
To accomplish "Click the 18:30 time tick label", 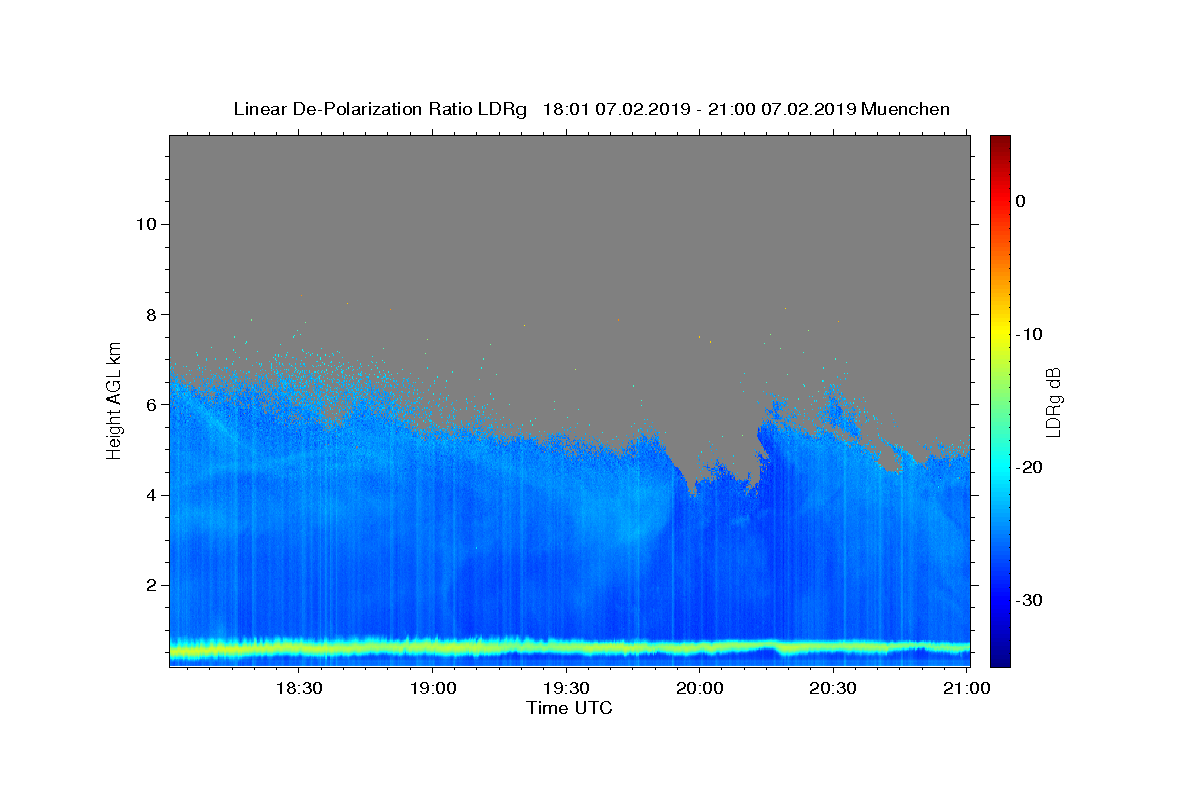I will pos(298,688).
